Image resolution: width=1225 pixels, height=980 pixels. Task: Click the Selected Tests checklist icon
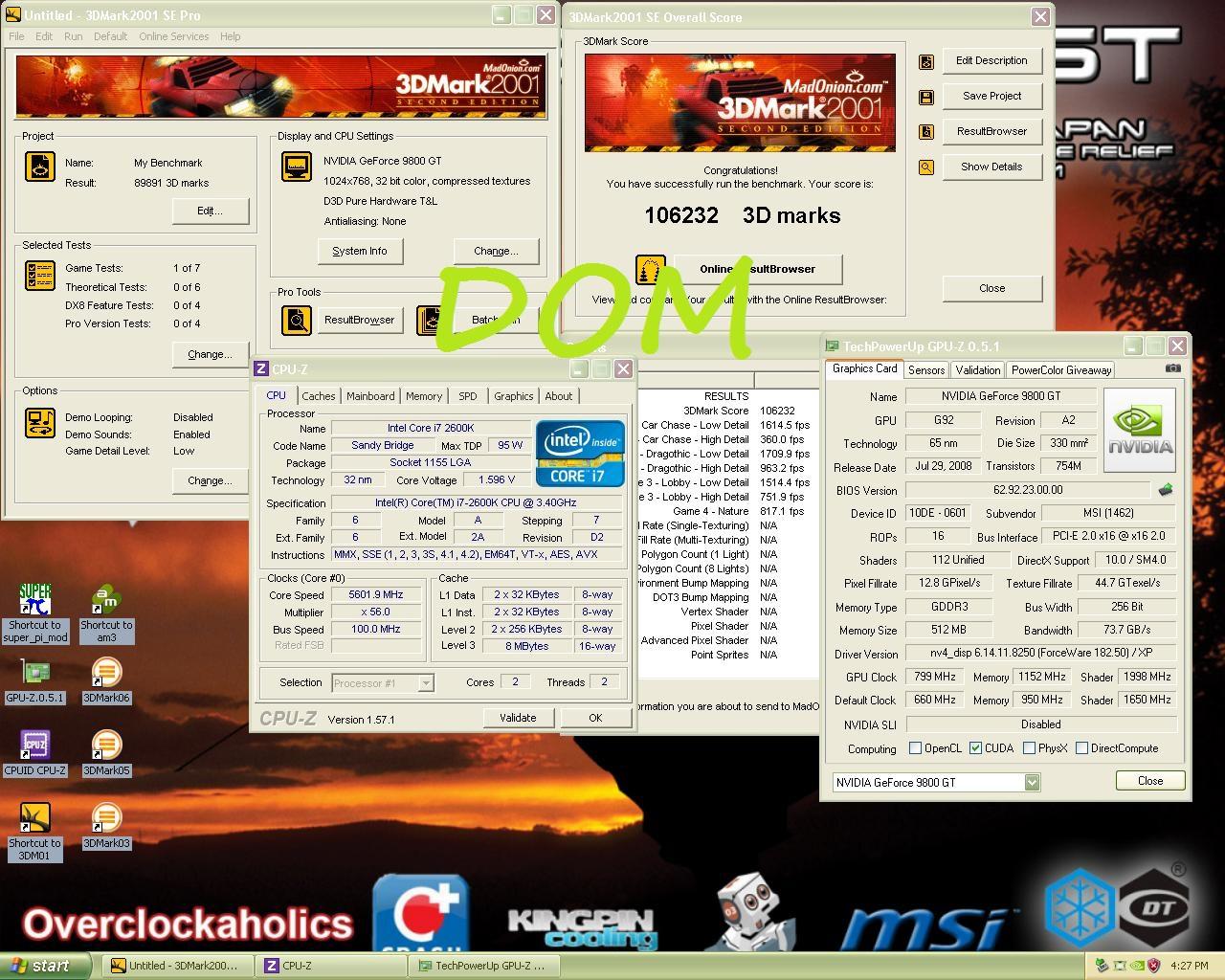pyautogui.click(x=40, y=276)
